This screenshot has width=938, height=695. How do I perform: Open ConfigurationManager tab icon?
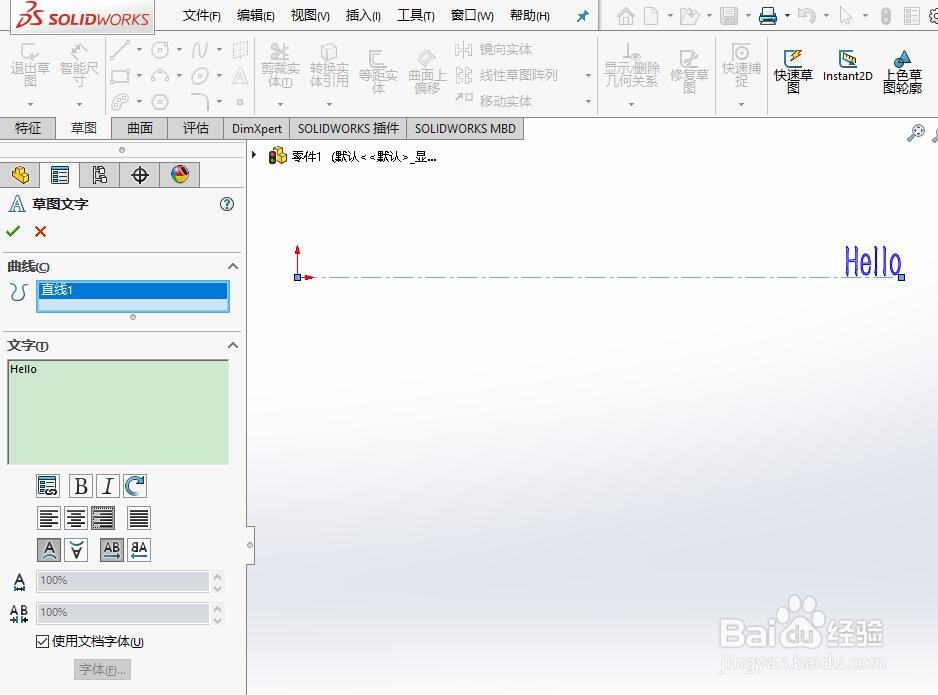point(99,175)
